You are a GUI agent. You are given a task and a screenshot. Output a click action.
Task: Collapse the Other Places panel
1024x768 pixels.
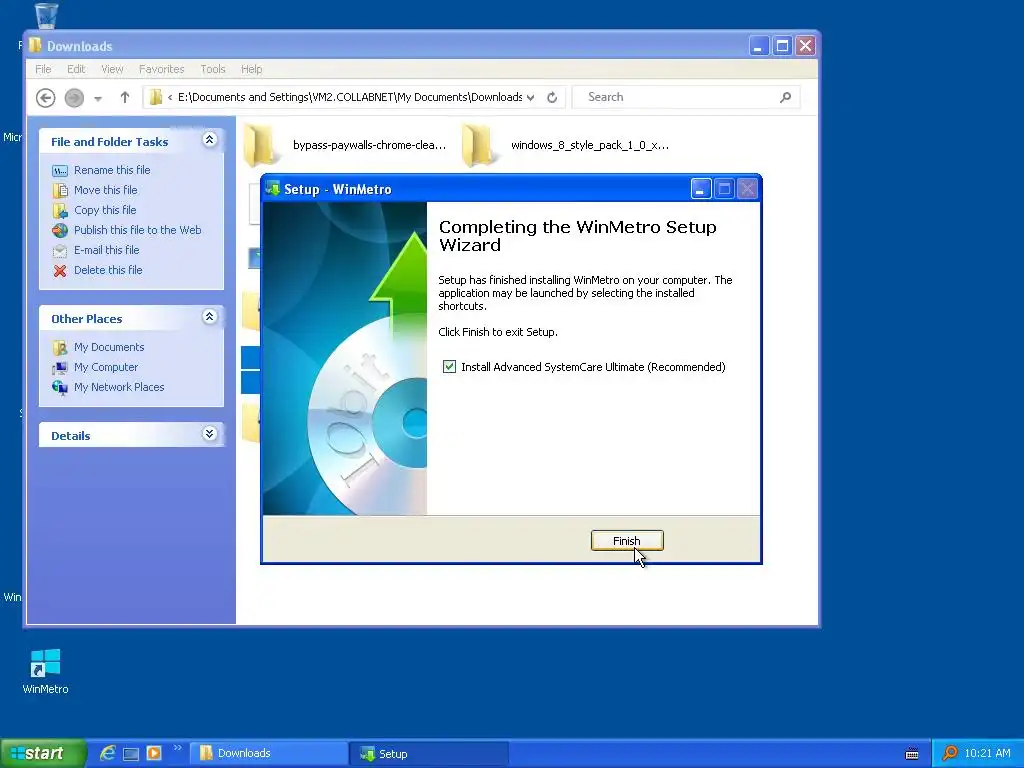[x=210, y=317]
